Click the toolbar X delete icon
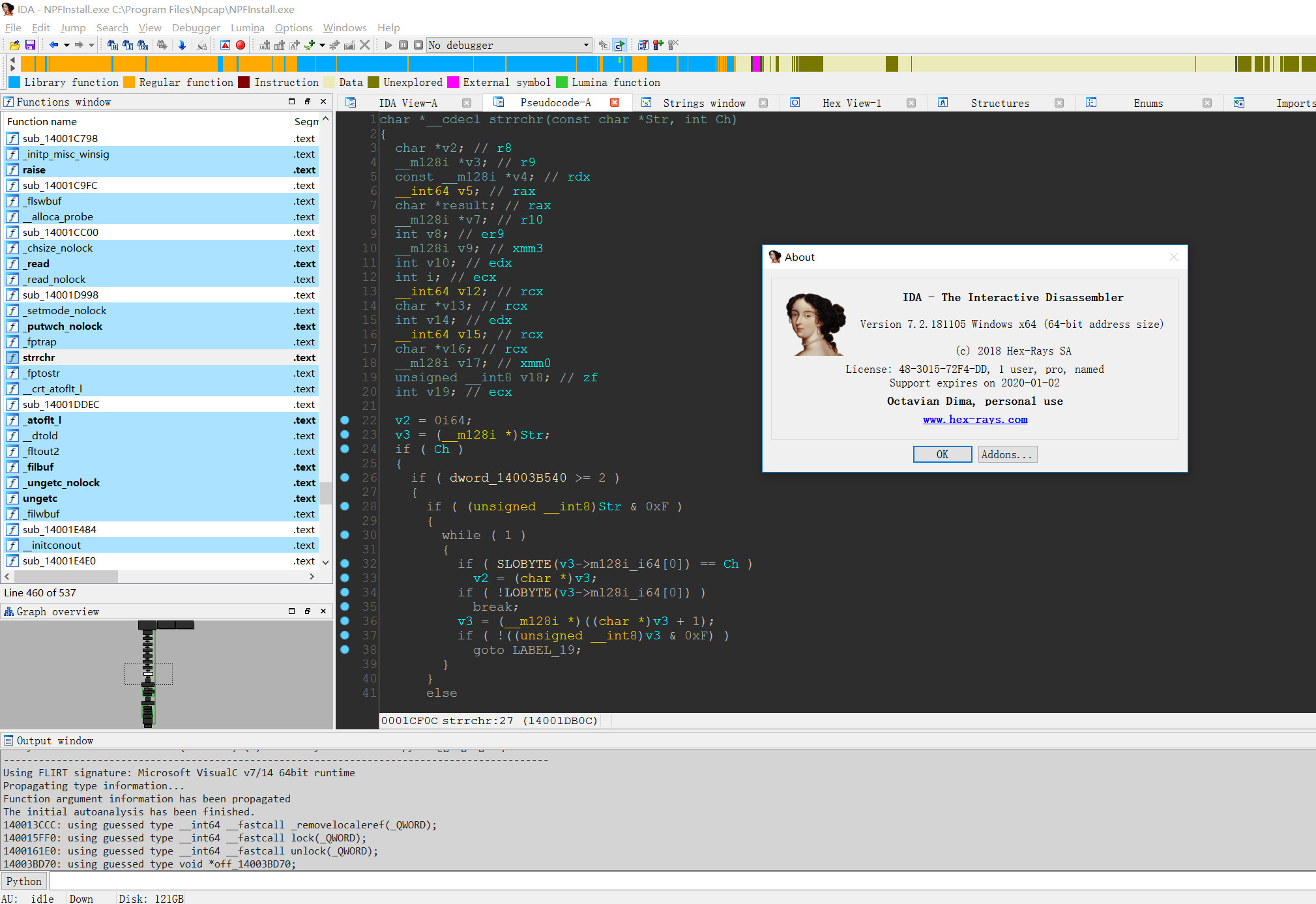1316x904 pixels. [365, 45]
